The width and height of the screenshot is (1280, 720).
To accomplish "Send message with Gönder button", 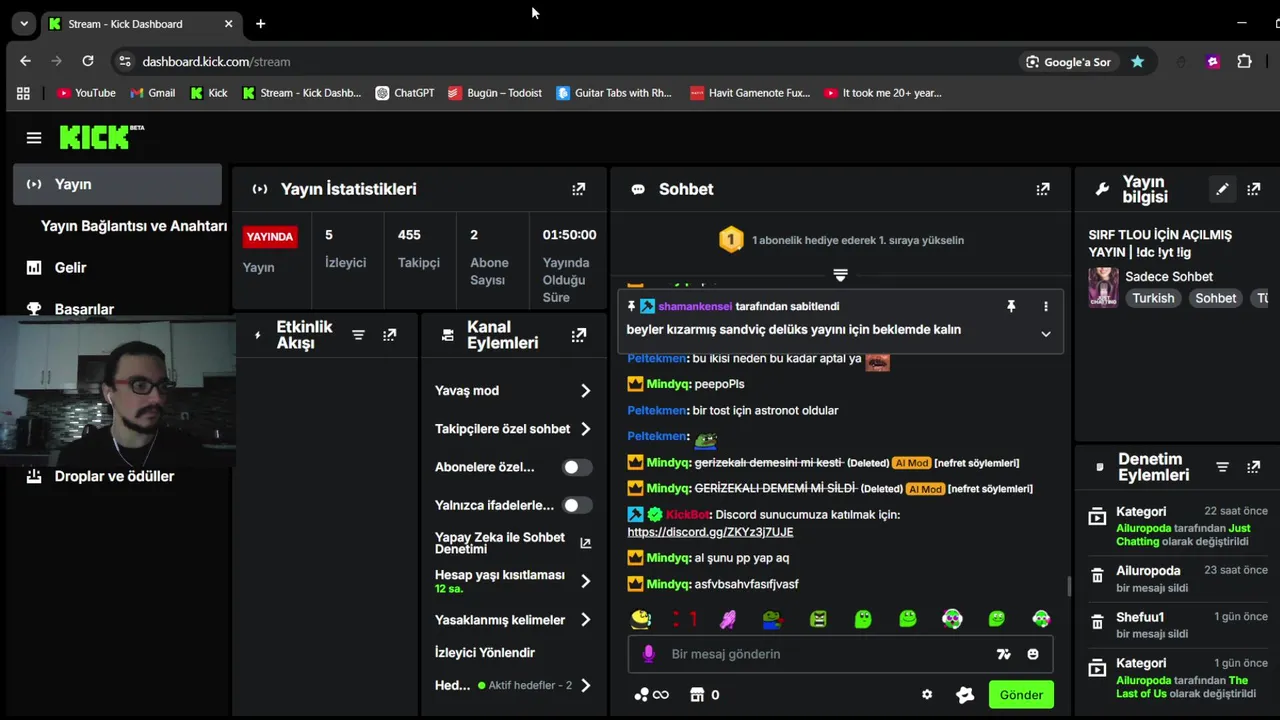I will tap(1021, 694).
